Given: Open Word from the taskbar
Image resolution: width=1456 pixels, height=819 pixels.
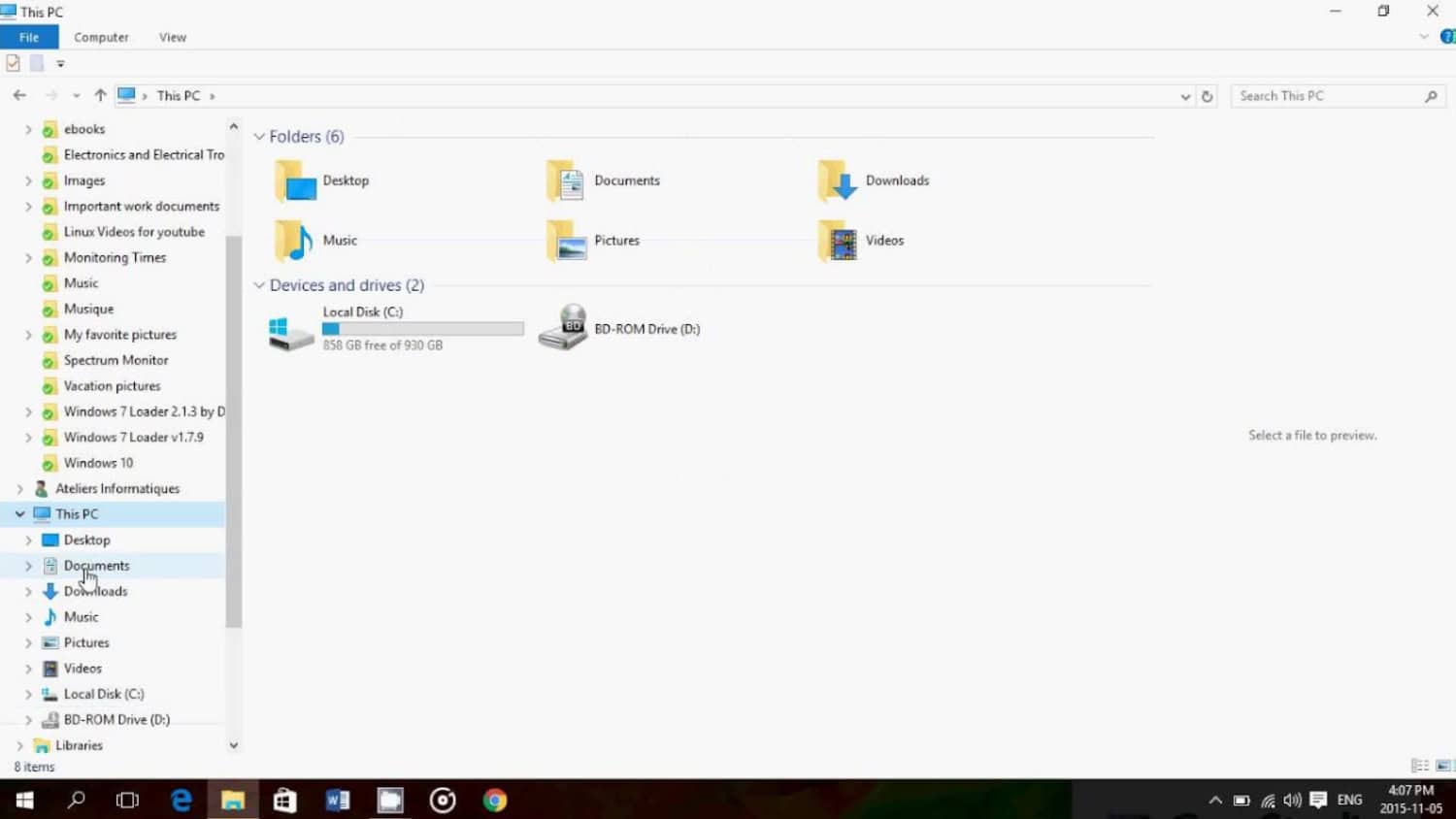Looking at the screenshot, I should pyautogui.click(x=337, y=801).
